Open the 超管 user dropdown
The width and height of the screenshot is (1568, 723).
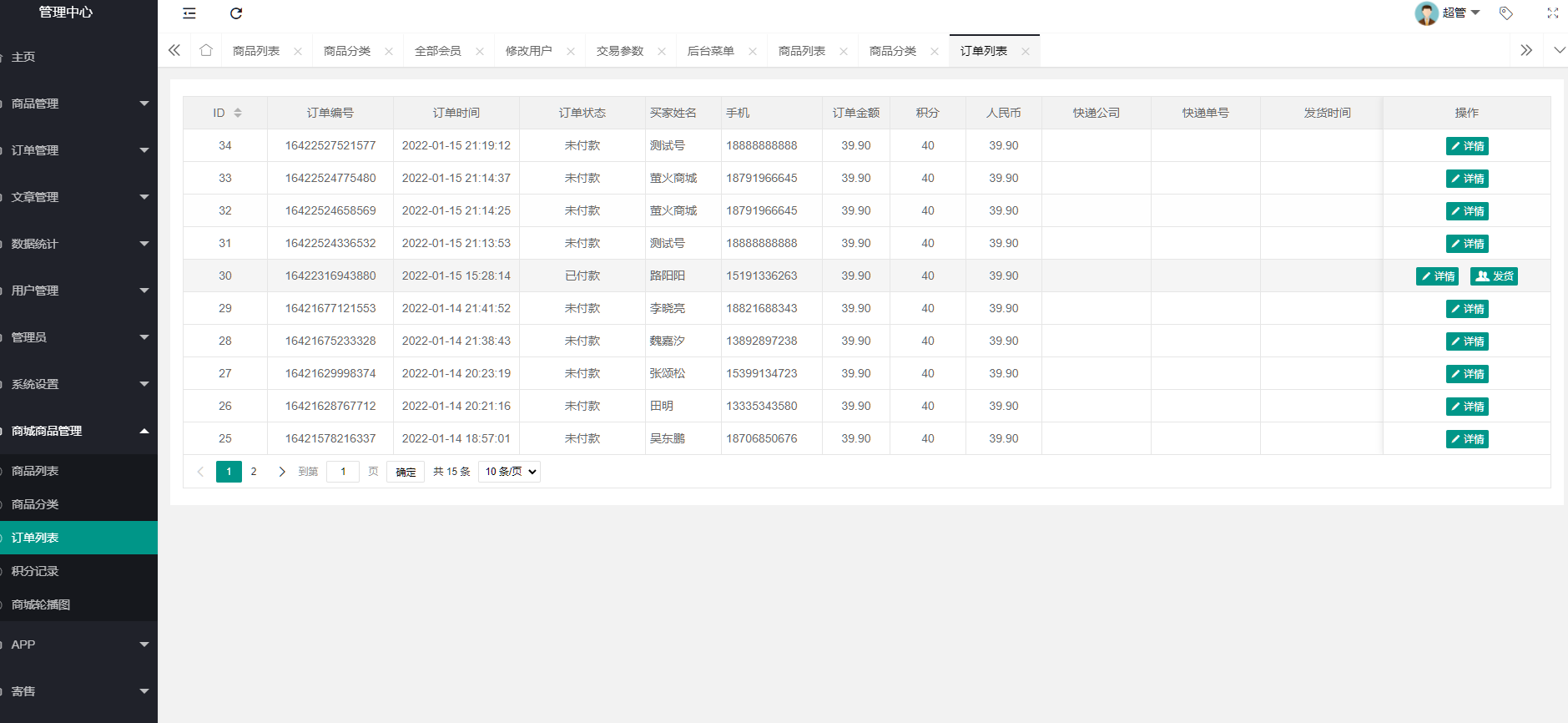pos(1456,13)
